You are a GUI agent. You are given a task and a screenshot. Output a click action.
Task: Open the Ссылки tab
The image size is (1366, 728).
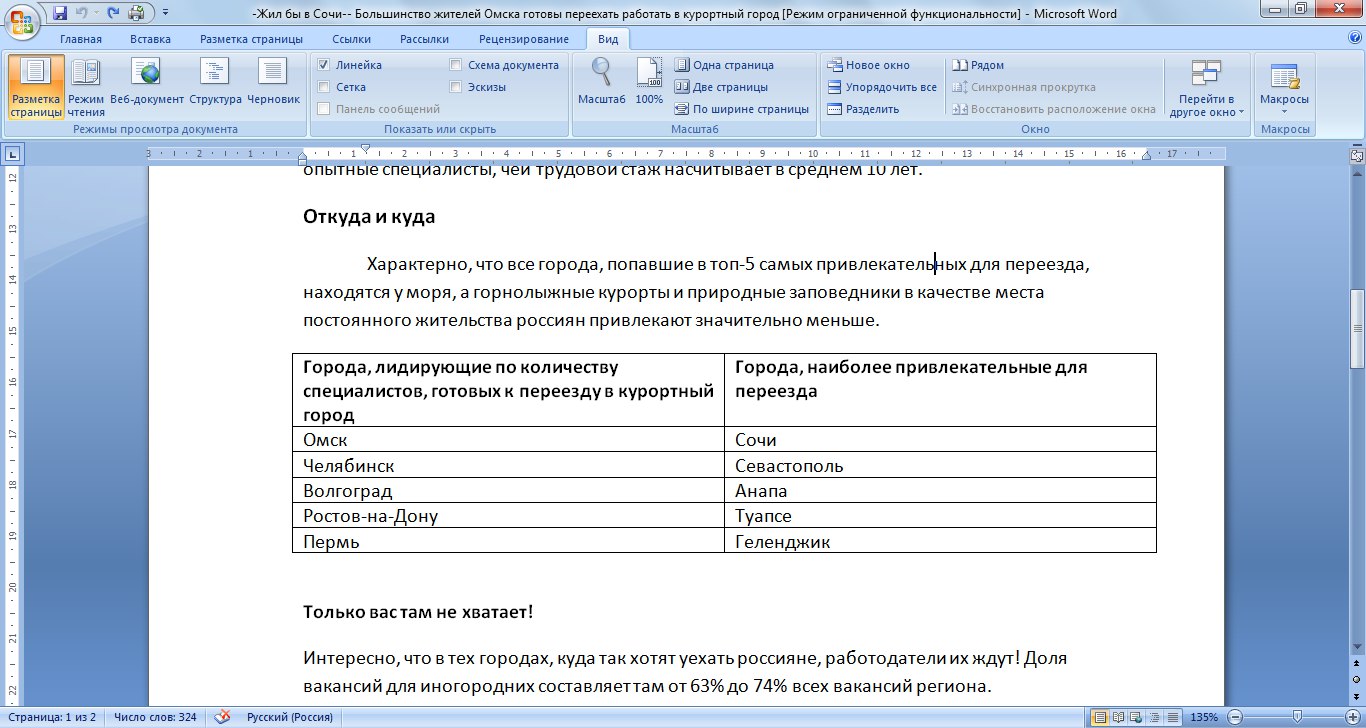click(350, 39)
